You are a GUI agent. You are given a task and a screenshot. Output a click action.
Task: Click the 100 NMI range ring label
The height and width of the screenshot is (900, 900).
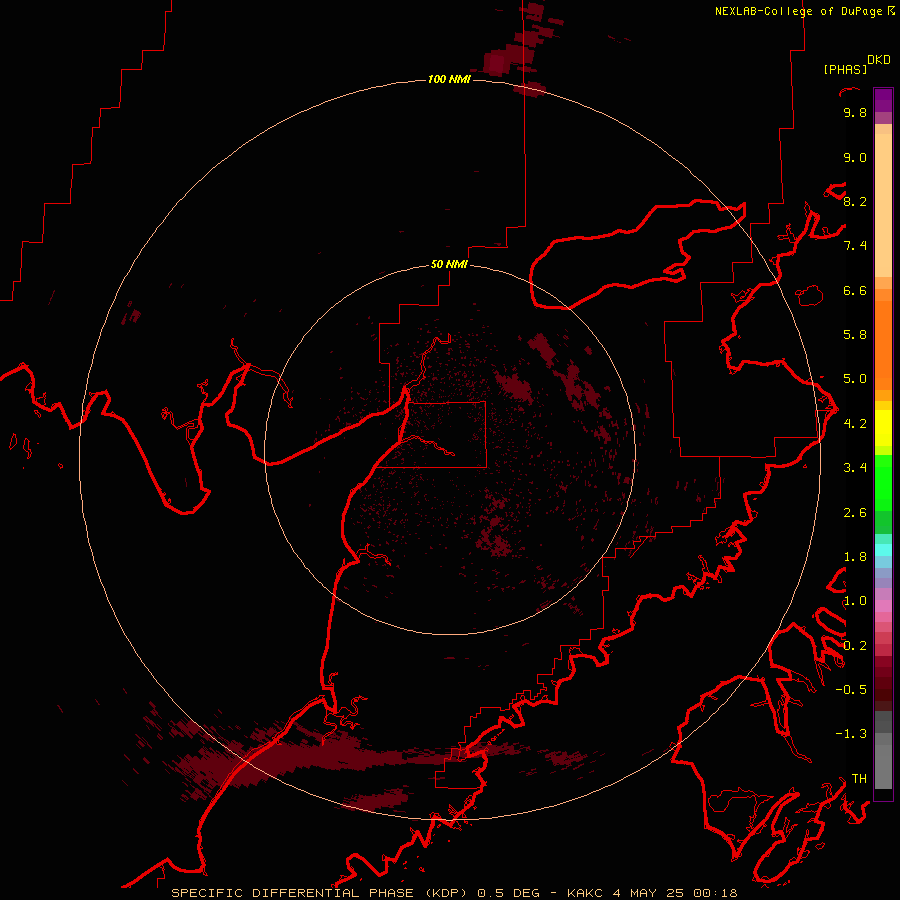449,79
